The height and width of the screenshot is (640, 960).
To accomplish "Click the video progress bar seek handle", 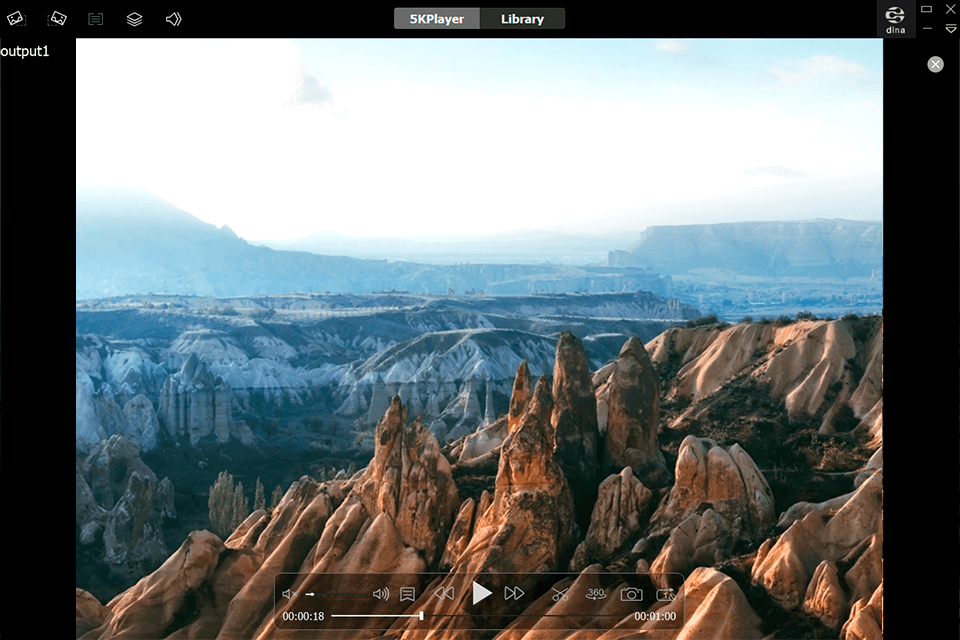I will (x=422, y=616).
